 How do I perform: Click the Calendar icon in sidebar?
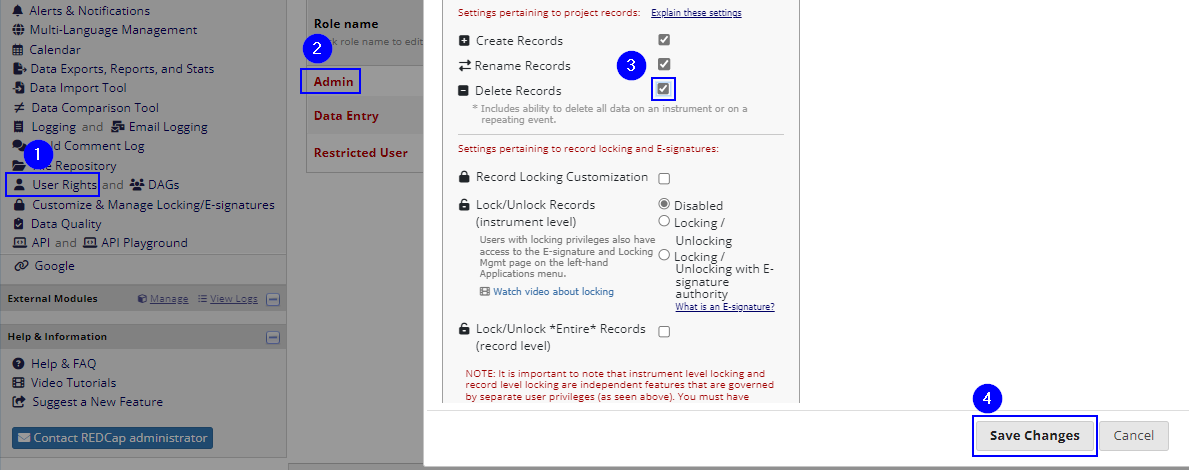tap(19, 50)
